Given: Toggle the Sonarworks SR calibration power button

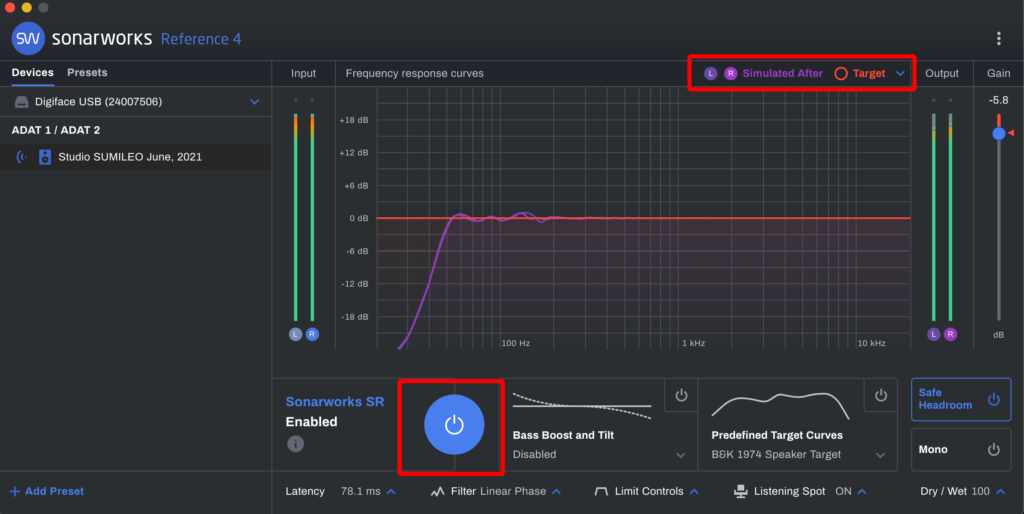Looking at the screenshot, I should click(454, 425).
